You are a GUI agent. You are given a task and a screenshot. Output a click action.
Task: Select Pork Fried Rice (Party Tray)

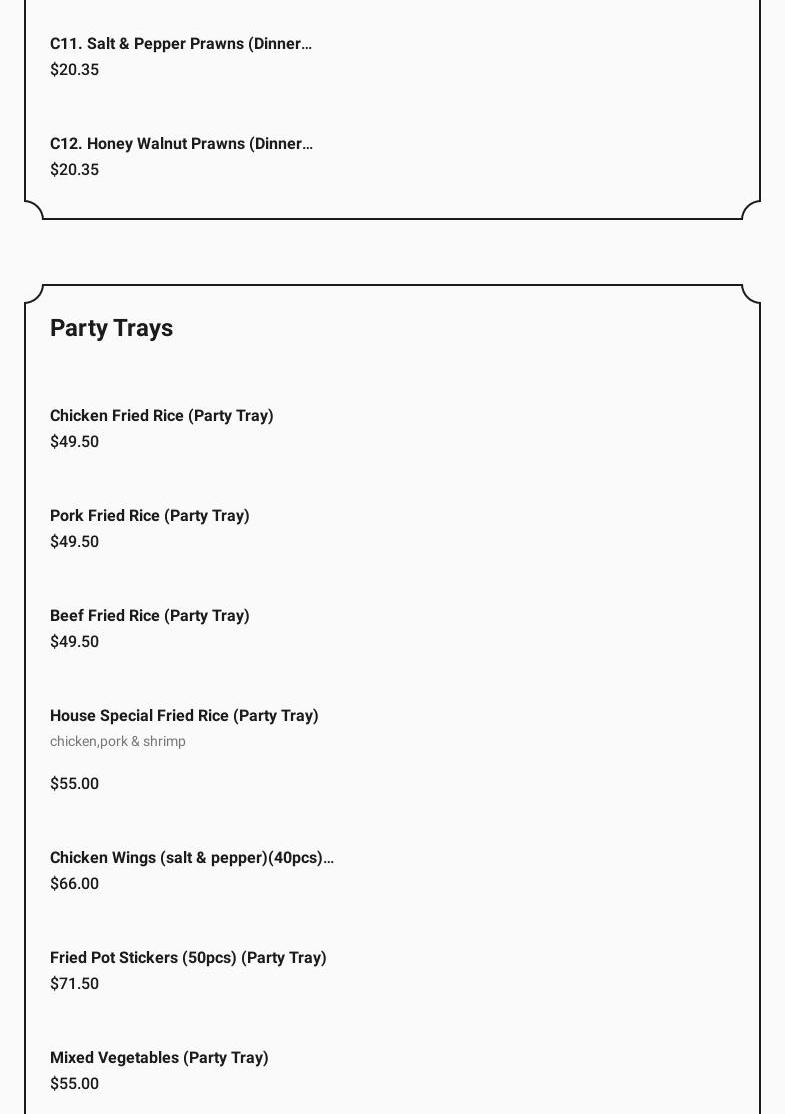(x=150, y=516)
